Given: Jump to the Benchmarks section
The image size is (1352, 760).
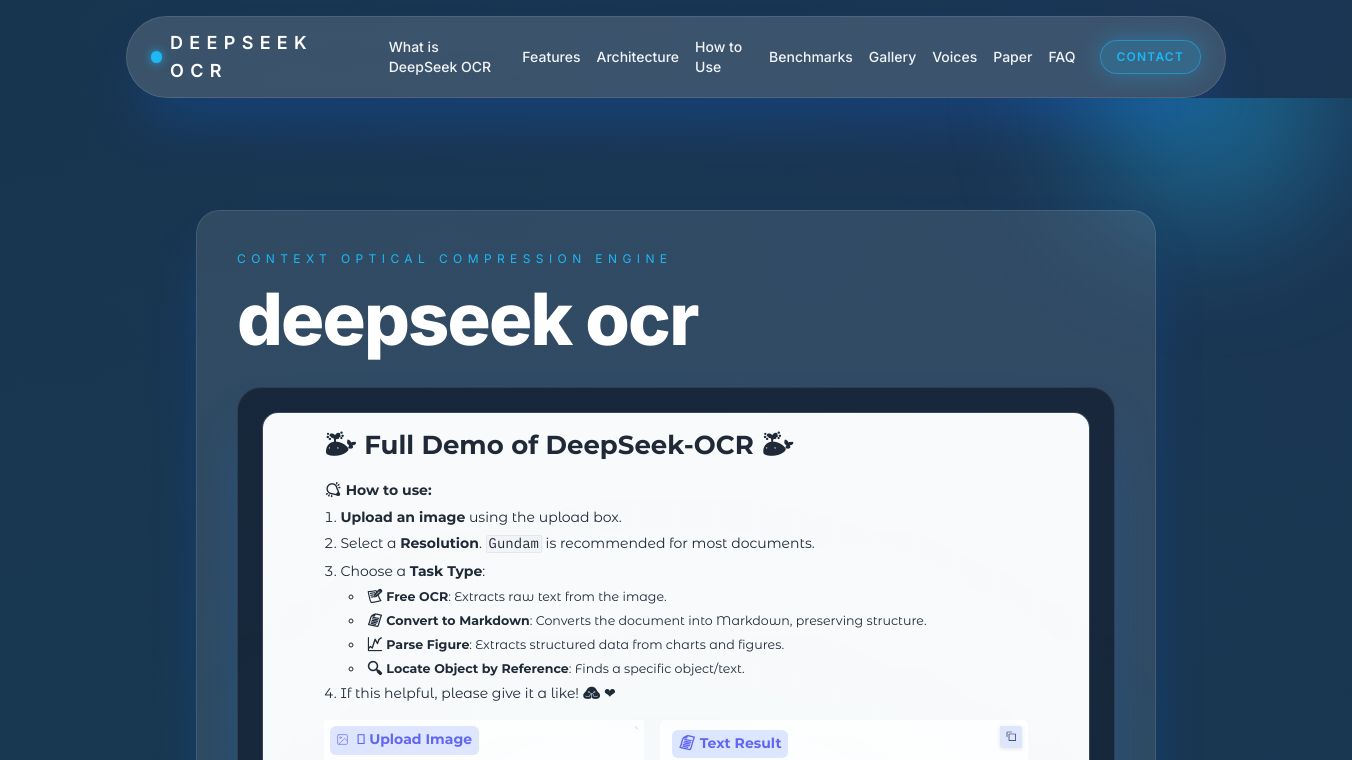Looking at the screenshot, I should point(811,57).
